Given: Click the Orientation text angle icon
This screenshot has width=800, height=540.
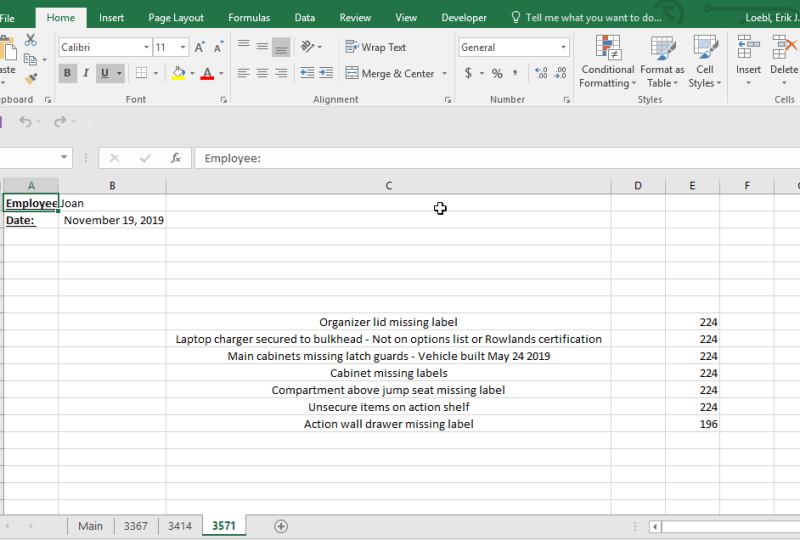Looking at the screenshot, I should coord(308,46).
